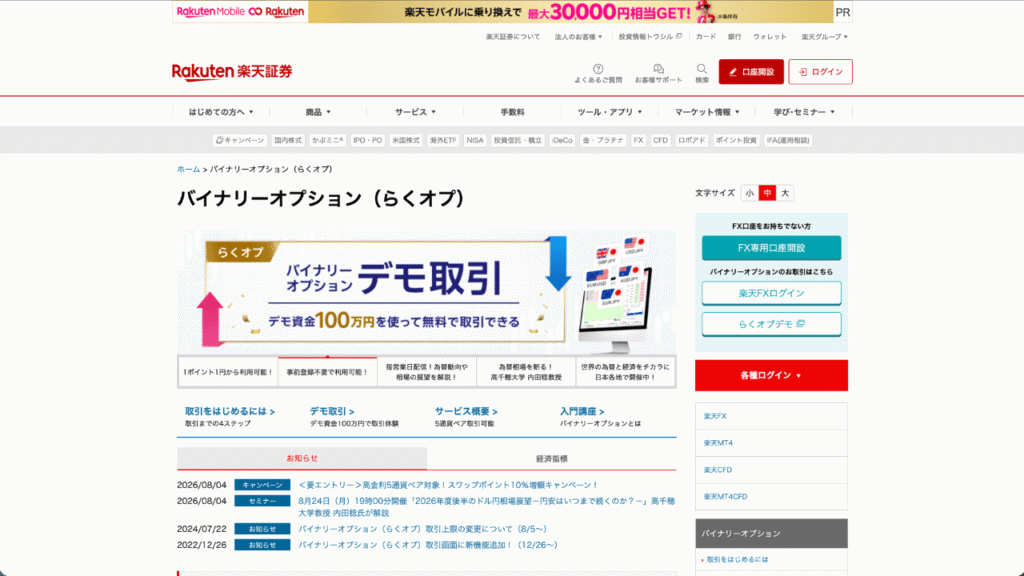Select キャンペーン quick link chip
1024x576 pixels.
[x=240, y=140]
